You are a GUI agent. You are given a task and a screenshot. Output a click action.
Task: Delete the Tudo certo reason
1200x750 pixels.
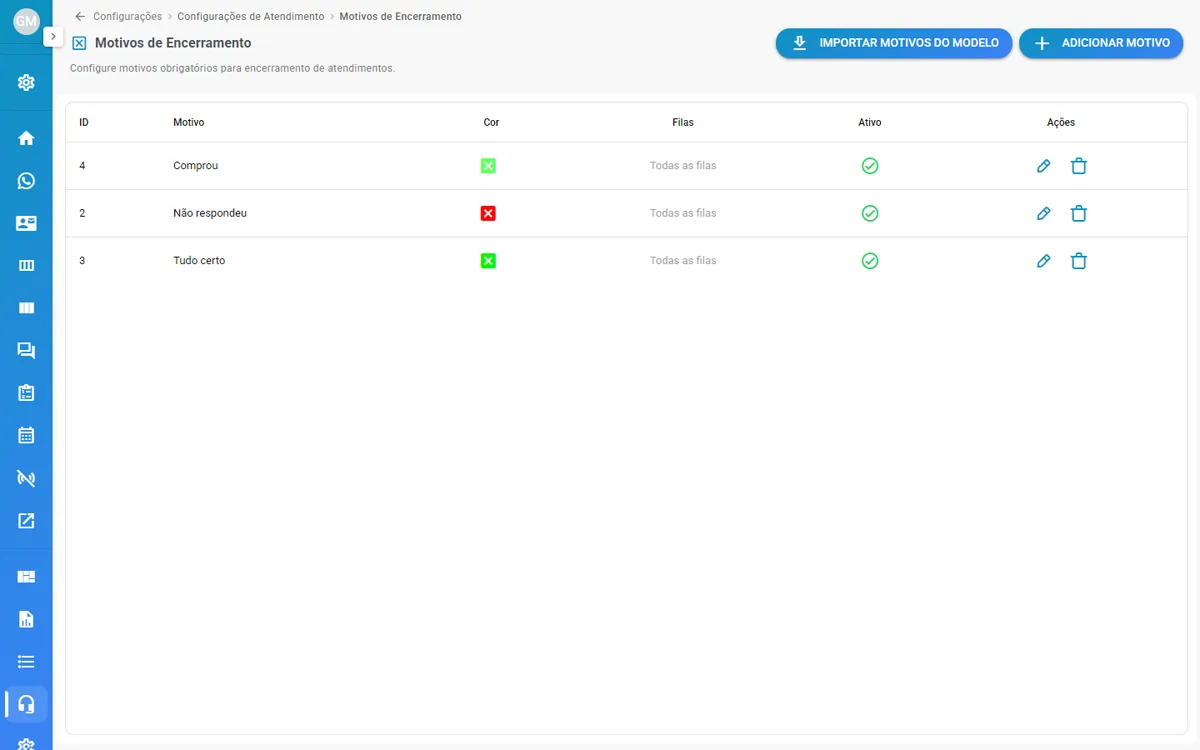1079,261
